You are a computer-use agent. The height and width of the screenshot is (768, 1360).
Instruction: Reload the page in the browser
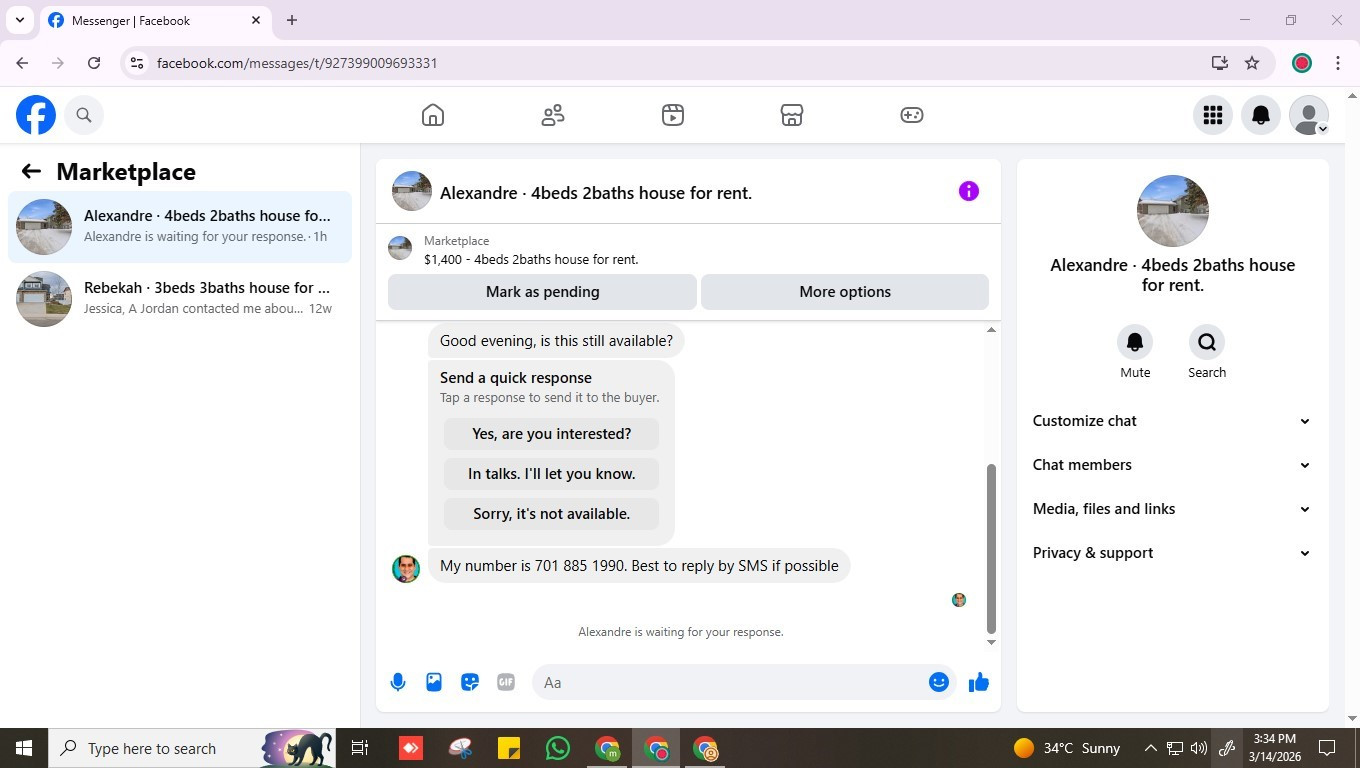pos(94,63)
